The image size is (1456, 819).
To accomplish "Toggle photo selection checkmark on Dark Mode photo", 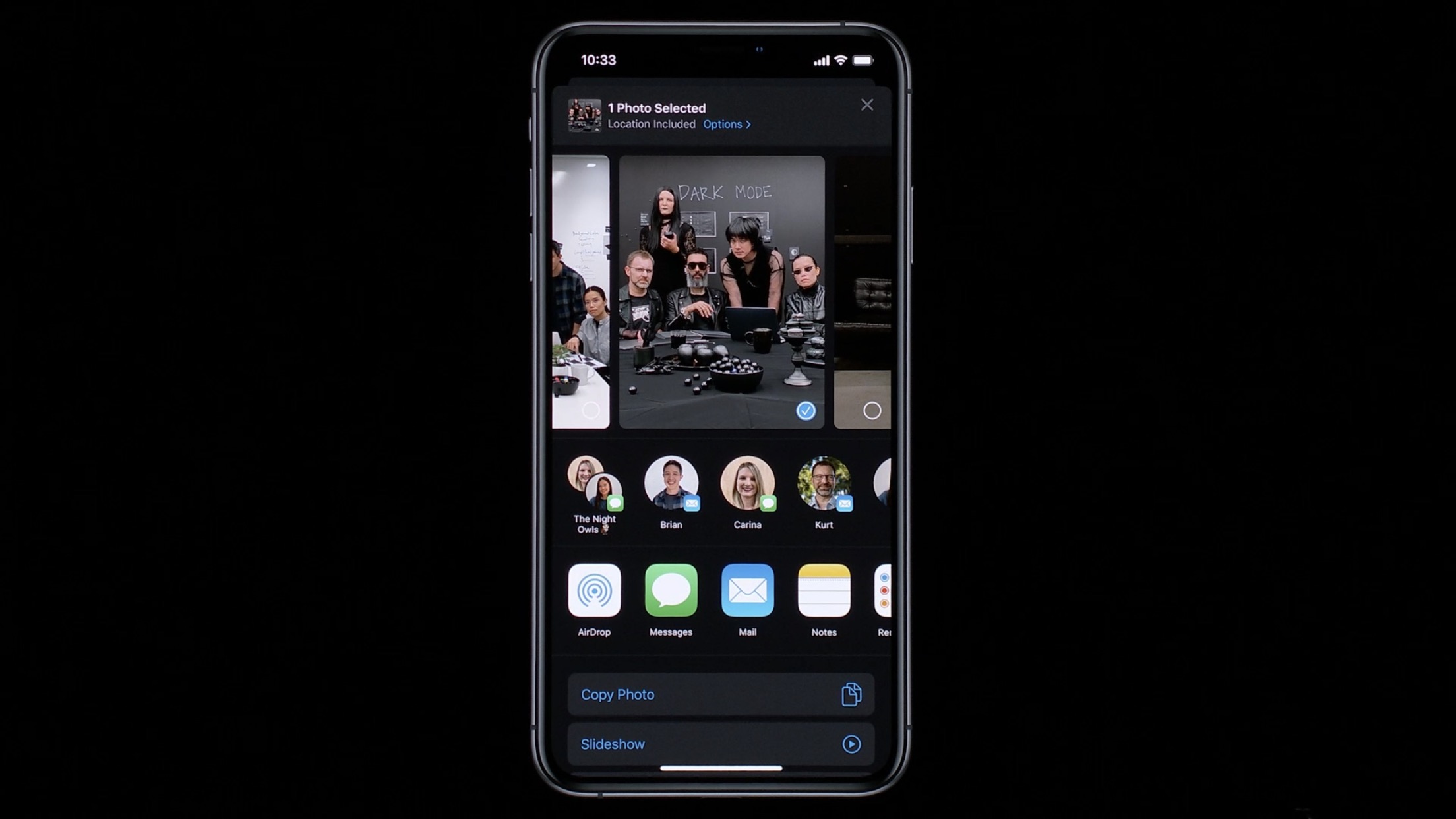I will [x=806, y=410].
